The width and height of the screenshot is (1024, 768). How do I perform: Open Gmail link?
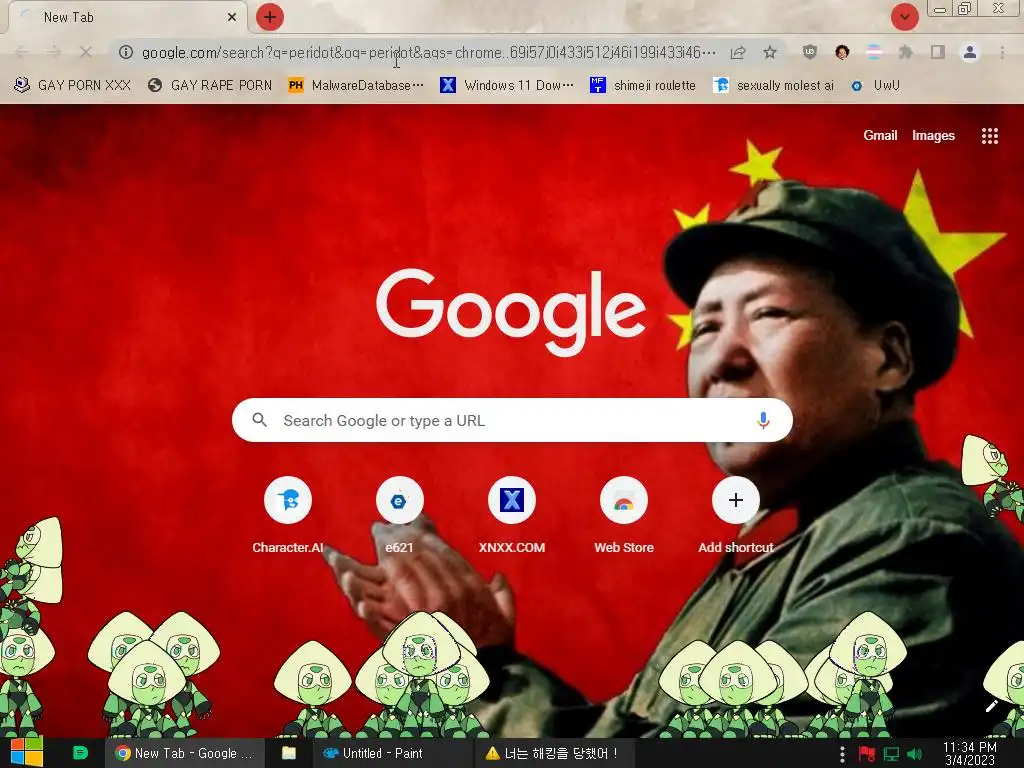(x=880, y=135)
